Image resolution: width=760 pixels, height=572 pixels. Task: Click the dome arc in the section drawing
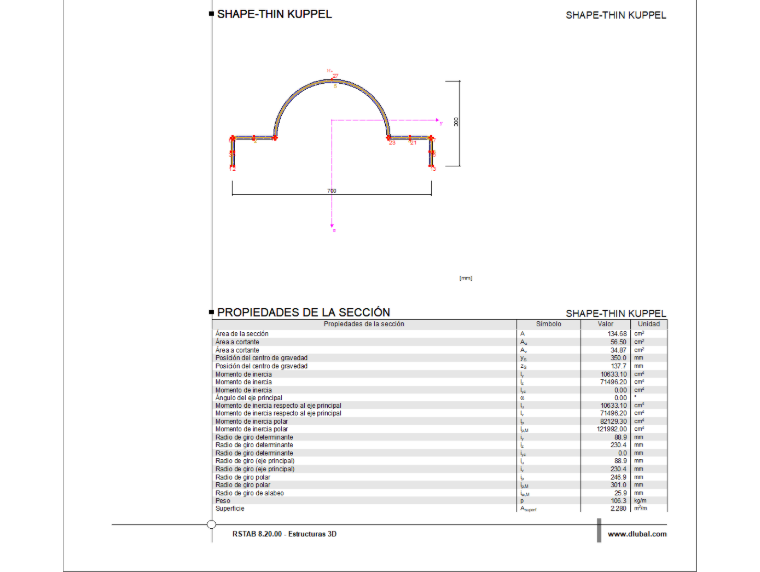[332, 82]
